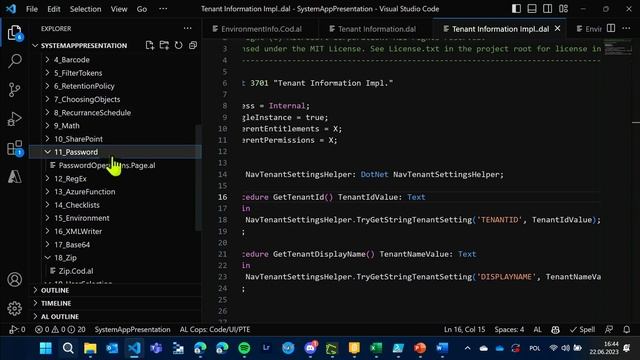Click New Folder icon in explorer header
This screenshot has width=640, height=360.
tap(164, 45)
